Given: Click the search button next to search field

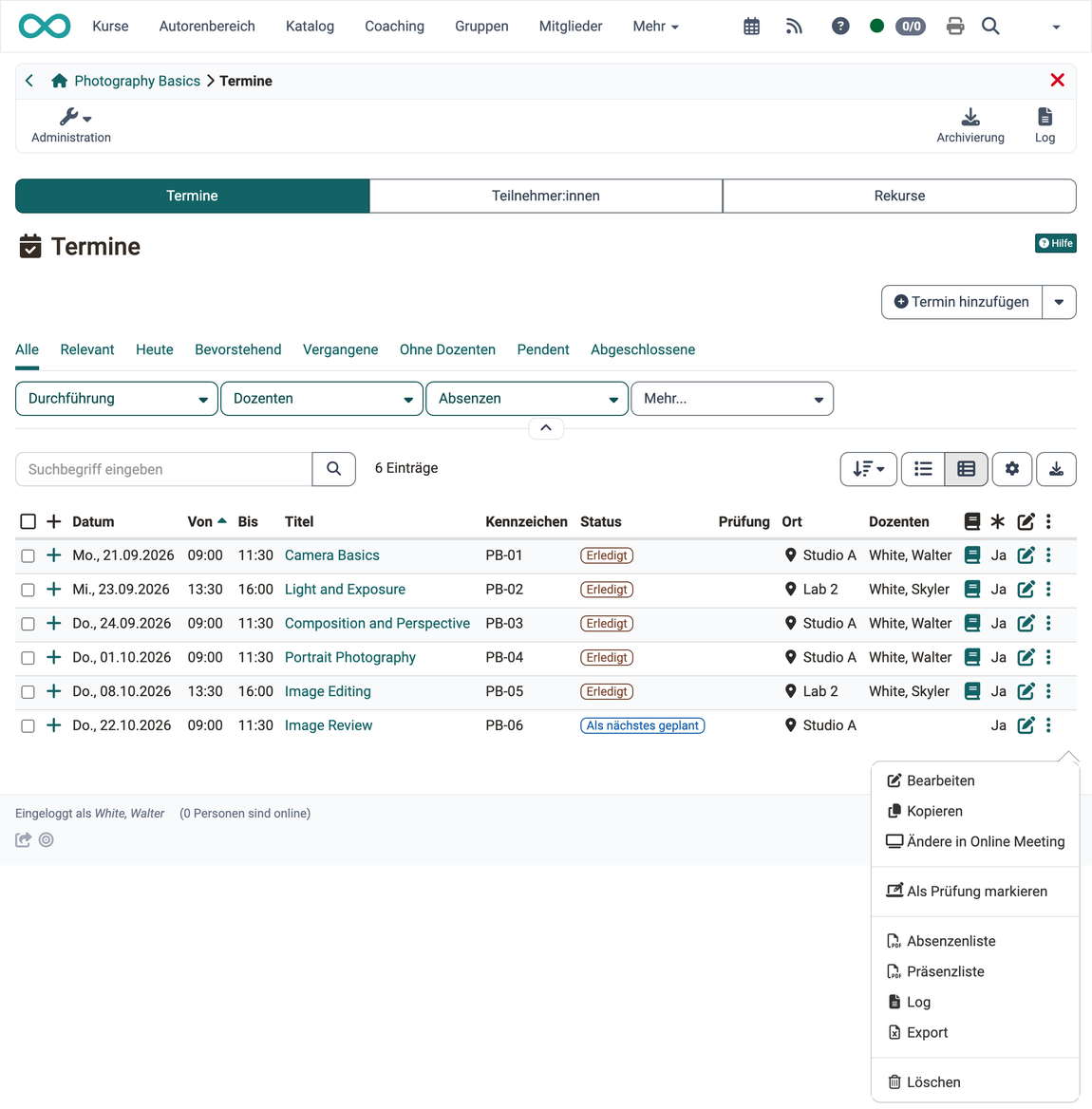Looking at the screenshot, I should point(334,469).
